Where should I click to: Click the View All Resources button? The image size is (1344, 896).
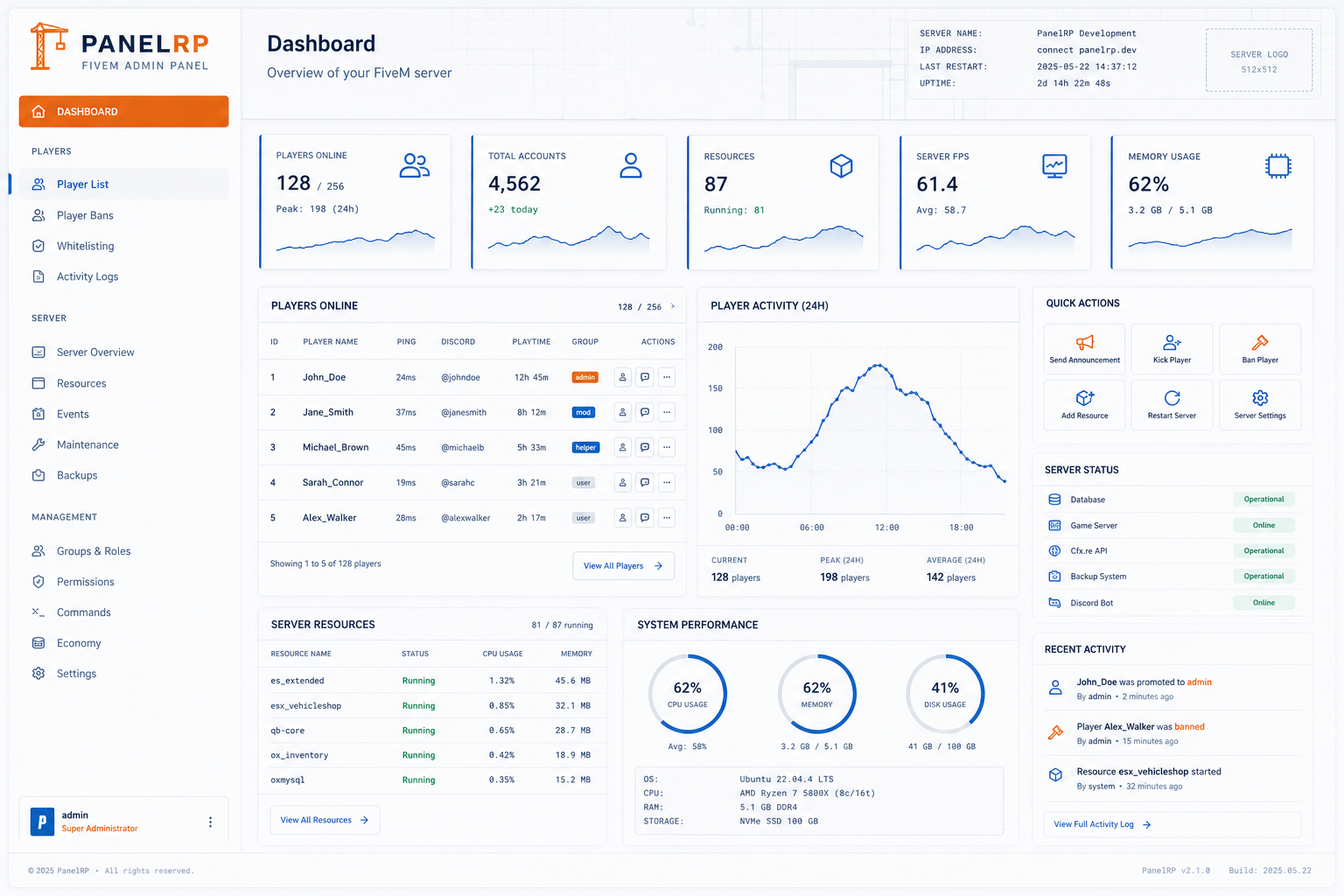pos(325,820)
